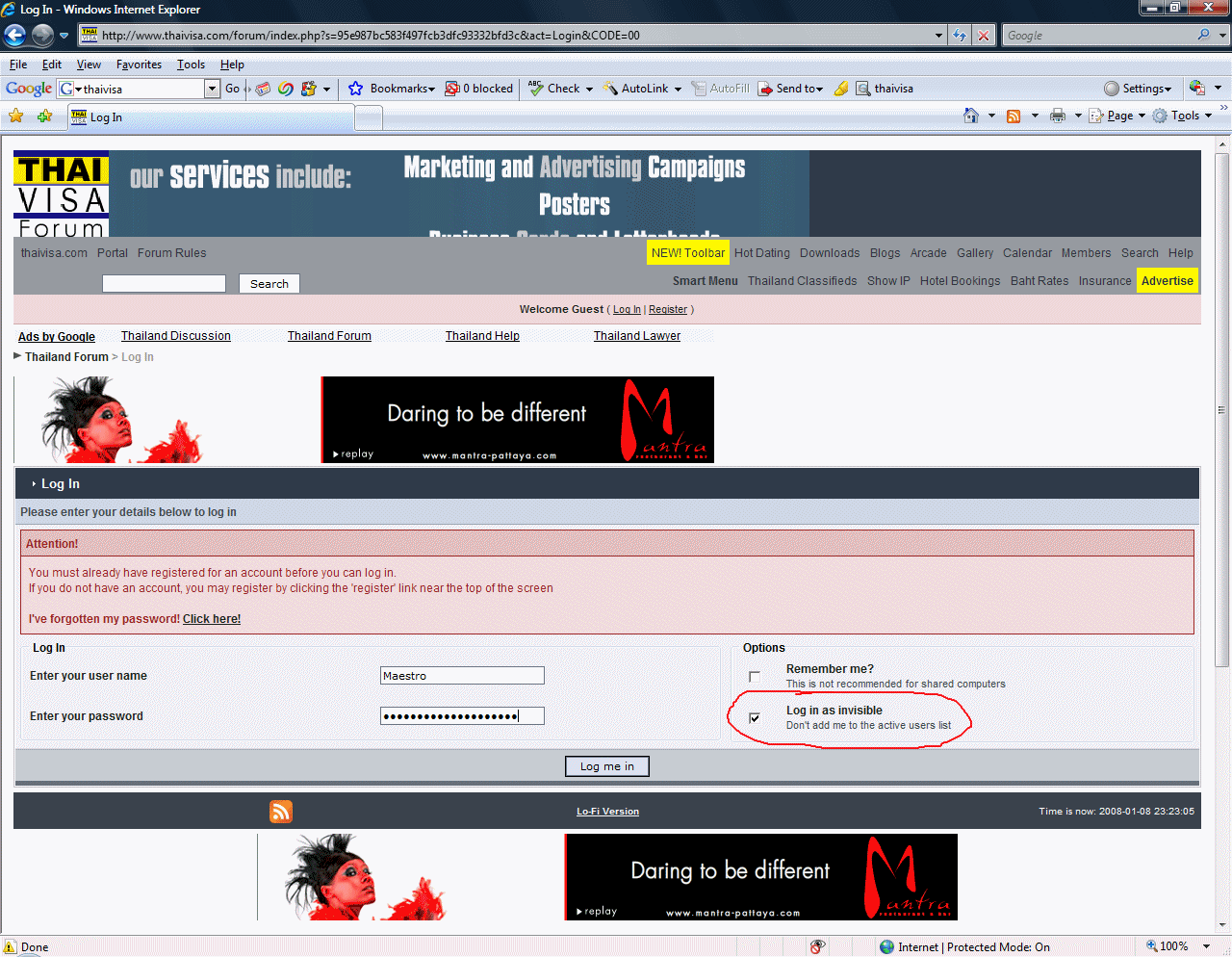Click the vertical page scrollbar thumb
The width and height of the screenshot is (1232, 957).
coord(1222,410)
